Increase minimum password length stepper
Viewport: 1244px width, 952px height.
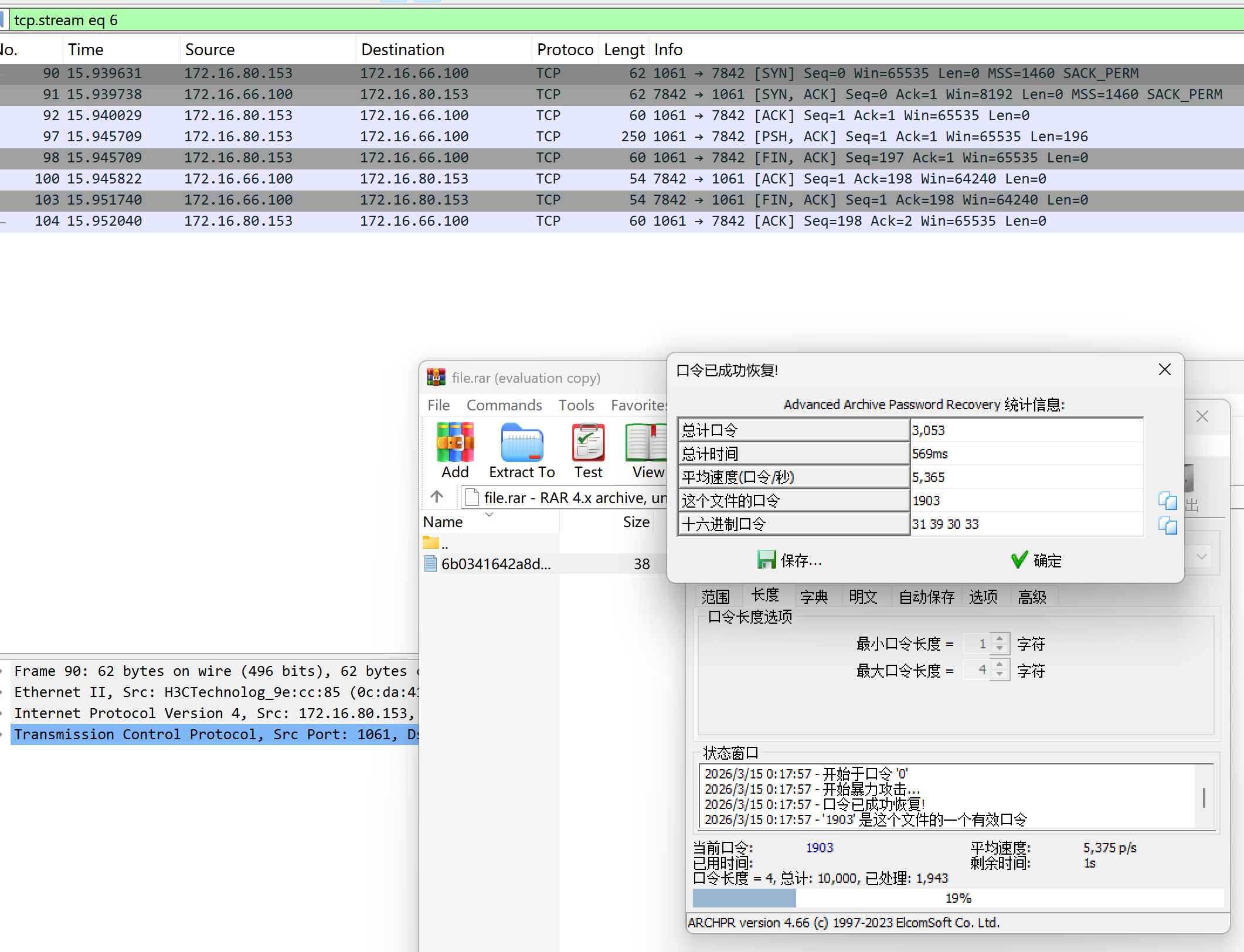pos(1000,639)
